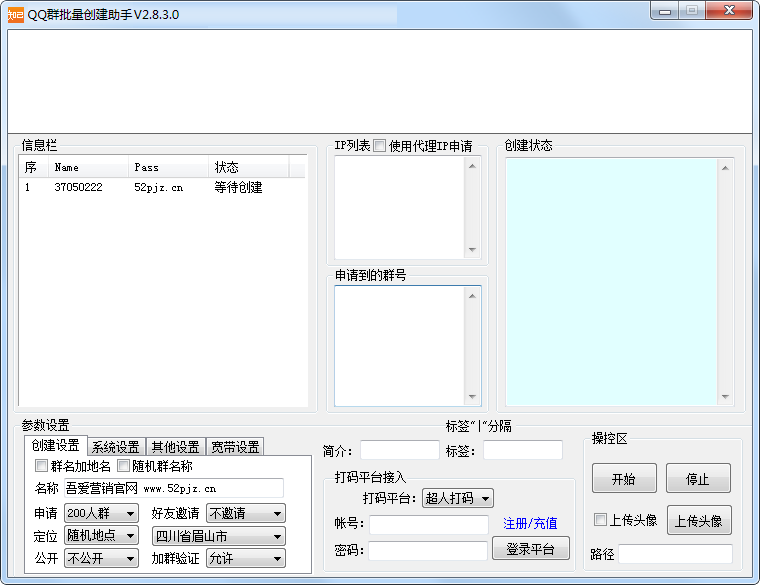Screen dimensions: 760x585
Task: Expand the 随机地点 location dropdown
Action: pyautogui.click(x=101, y=536)
